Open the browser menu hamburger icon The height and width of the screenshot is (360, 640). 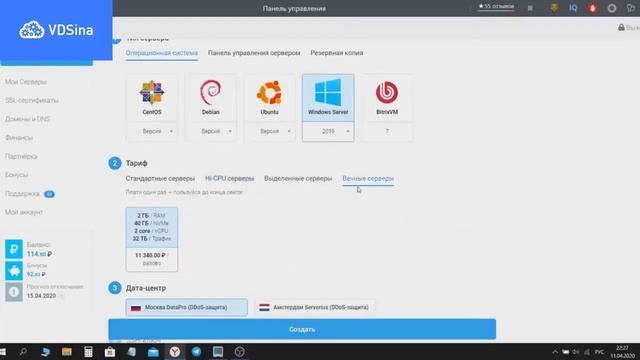[x=530, y=8]
